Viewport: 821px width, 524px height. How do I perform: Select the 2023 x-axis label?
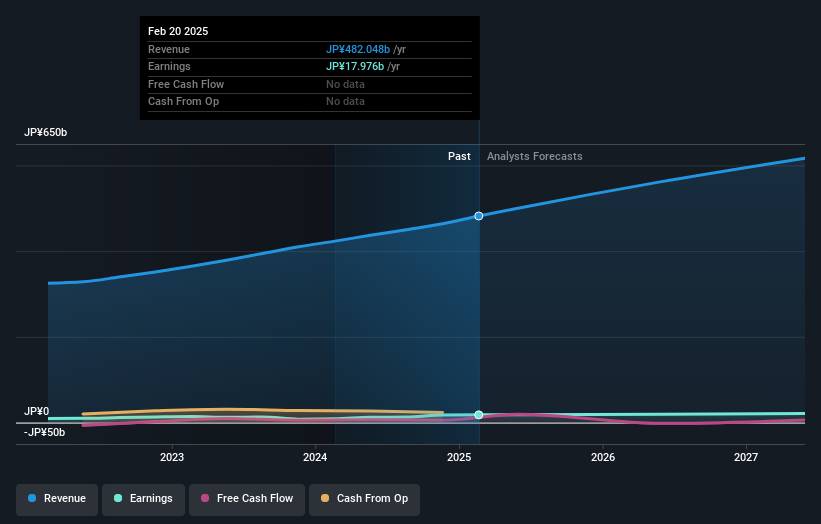point(172,457)
